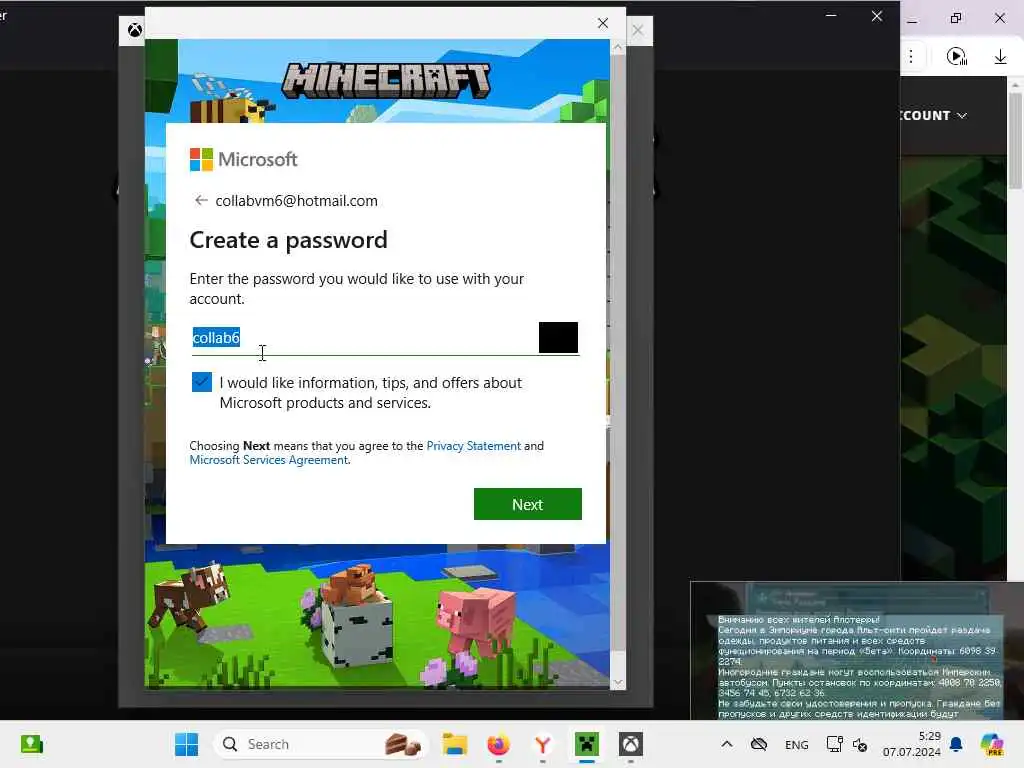This screenshot has height=768, width=1024.
Task: Uncheck the Microsoft offers information checkbox
Action: click(x=202, y=382)
